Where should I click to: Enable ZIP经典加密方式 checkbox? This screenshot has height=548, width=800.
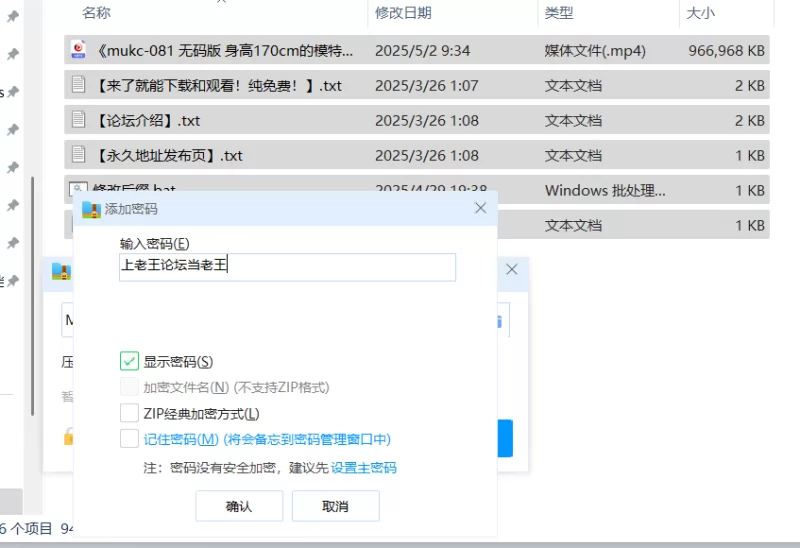click(x=129, y=413)
